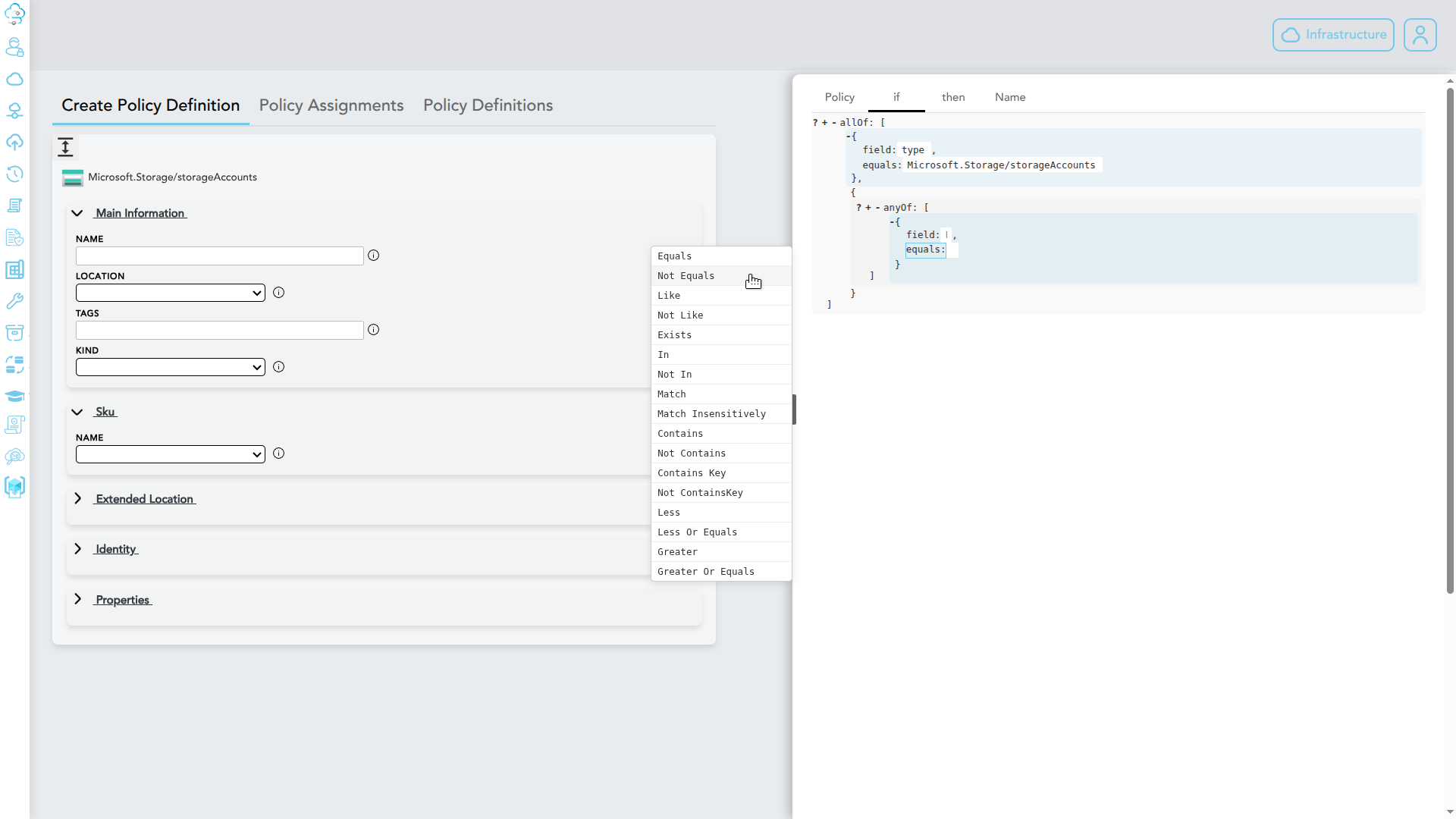The width and height of the screenshot is (1456, 819).
Task: Show info for Main Information NAME field
Action: (373, 256)
